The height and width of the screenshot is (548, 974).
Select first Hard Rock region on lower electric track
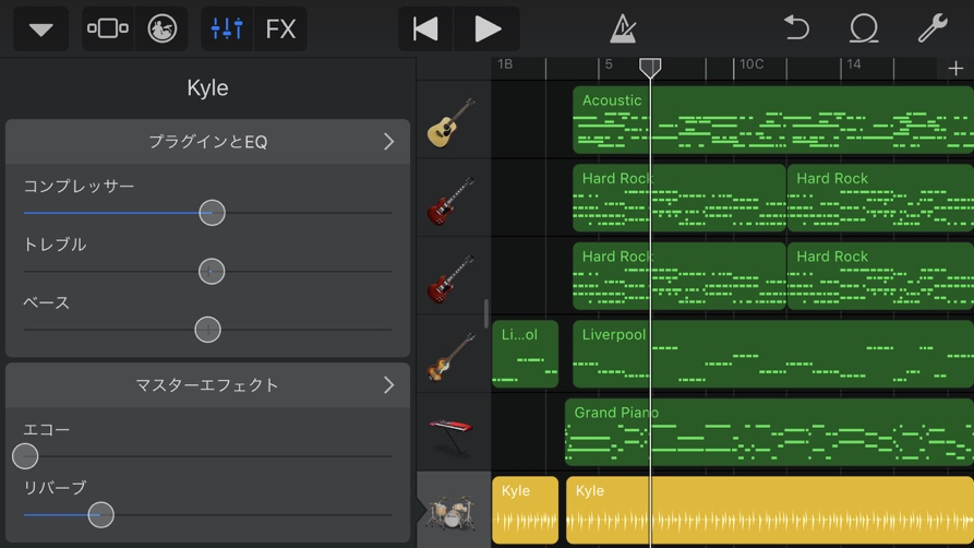click(x=679, y=276)
